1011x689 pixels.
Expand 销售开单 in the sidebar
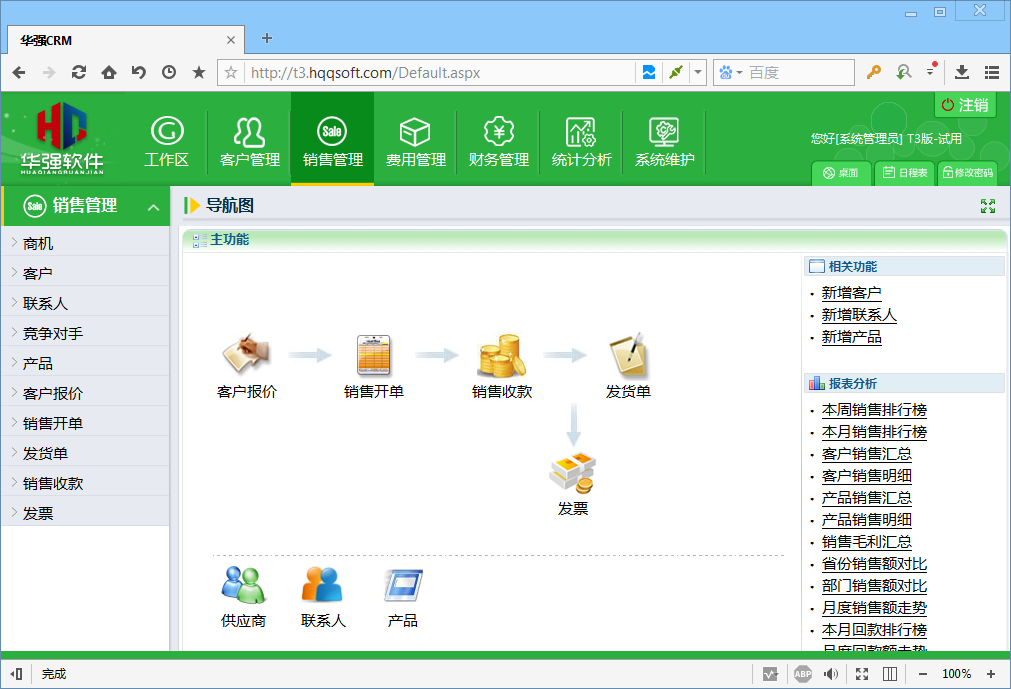coord(86,423)
